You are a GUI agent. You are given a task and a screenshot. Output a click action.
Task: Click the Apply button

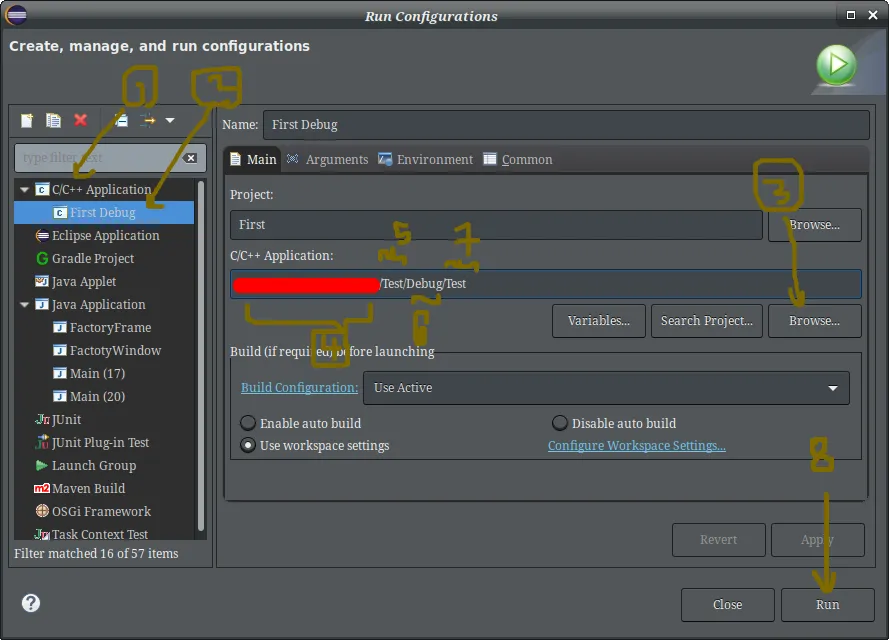(818, 540)
